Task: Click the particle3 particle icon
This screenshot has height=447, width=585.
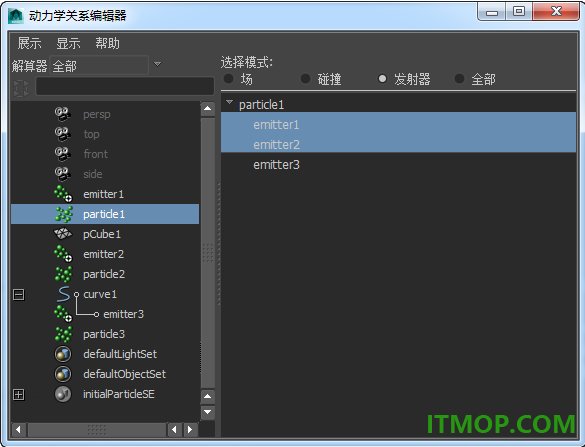Action: click(63, 334)
